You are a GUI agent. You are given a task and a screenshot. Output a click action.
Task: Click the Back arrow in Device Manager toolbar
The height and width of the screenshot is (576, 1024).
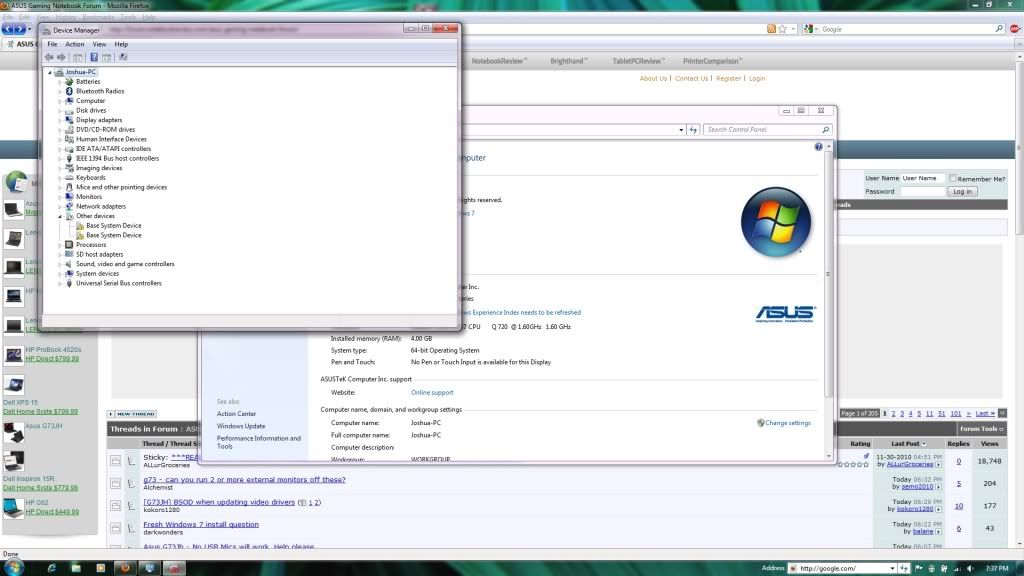point(49,57)
